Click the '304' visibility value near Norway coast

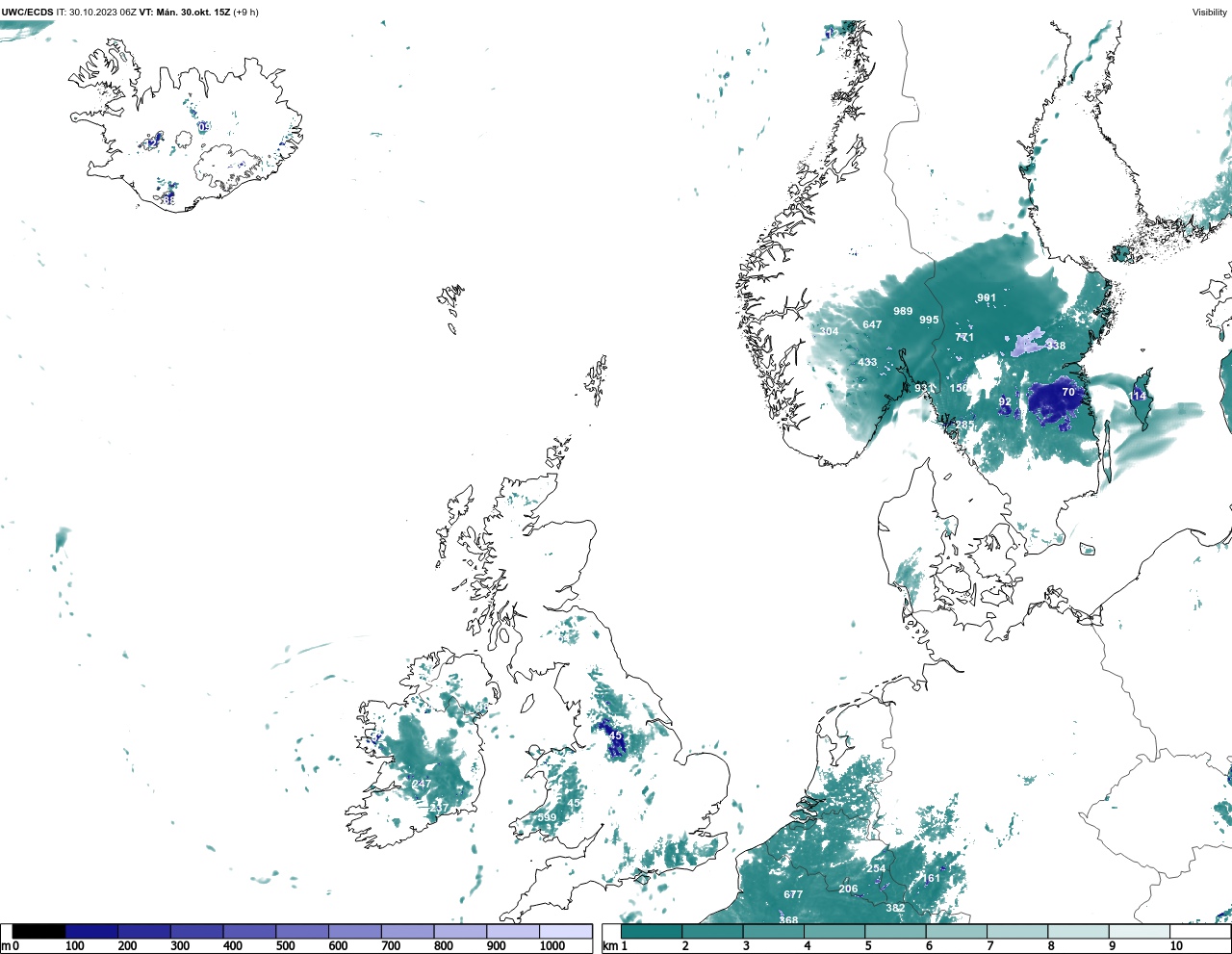(829, 331)
